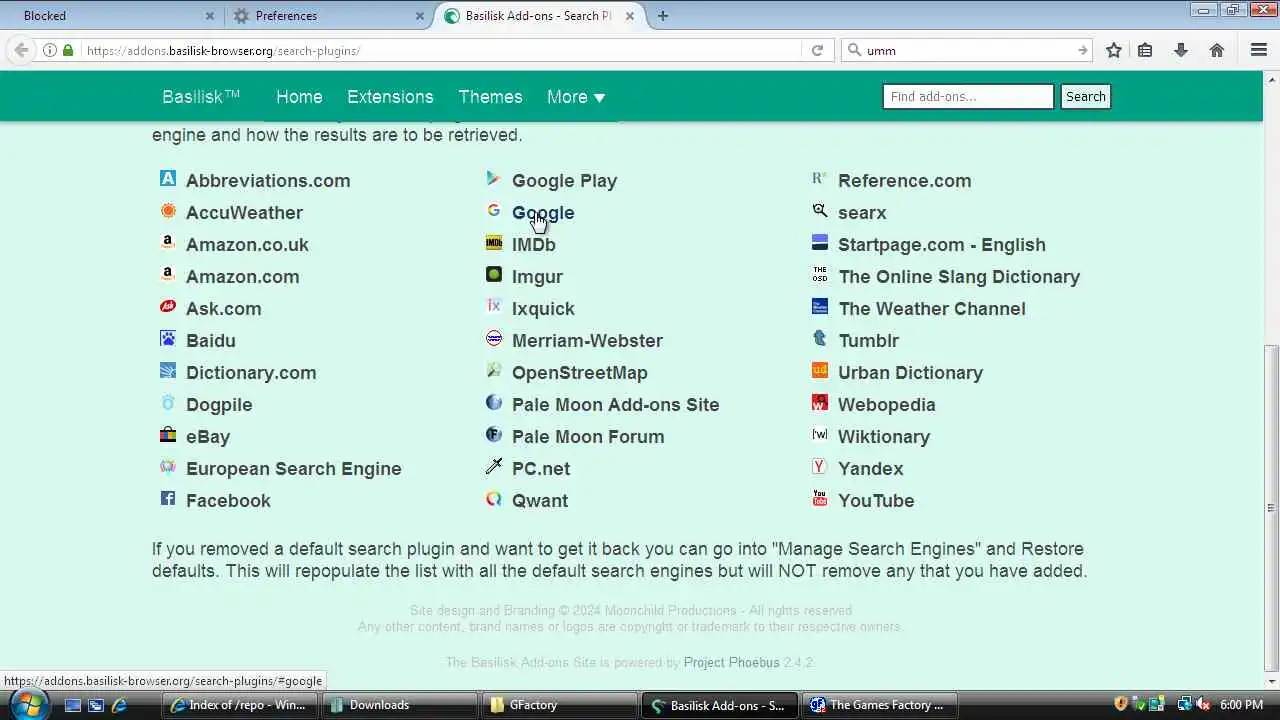Open the Wiktionary search plugin link
Image resolution: width=1280 pixels, height=720 pixels.
884,437
